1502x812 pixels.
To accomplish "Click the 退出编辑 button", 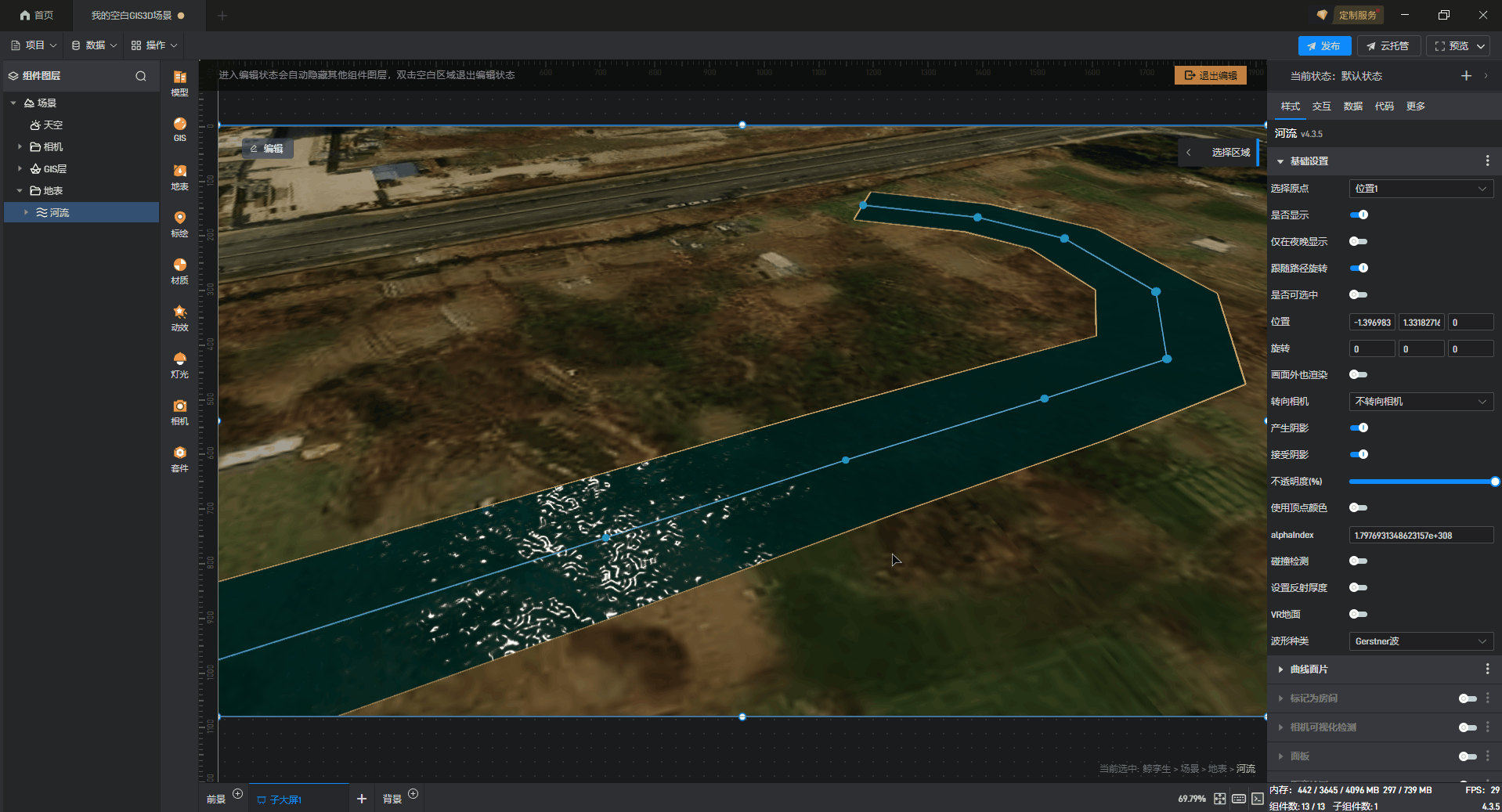I will [1210, 75].
